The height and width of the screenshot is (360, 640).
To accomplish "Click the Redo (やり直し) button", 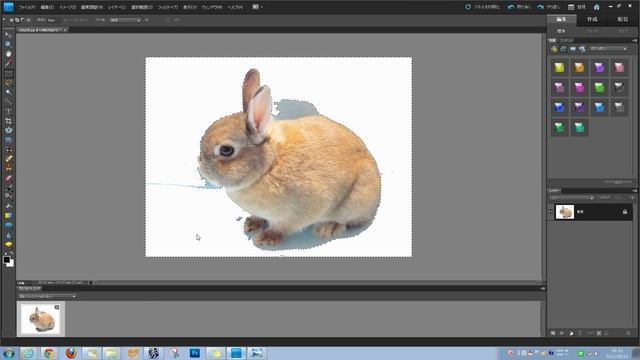I will click(549, 7).
